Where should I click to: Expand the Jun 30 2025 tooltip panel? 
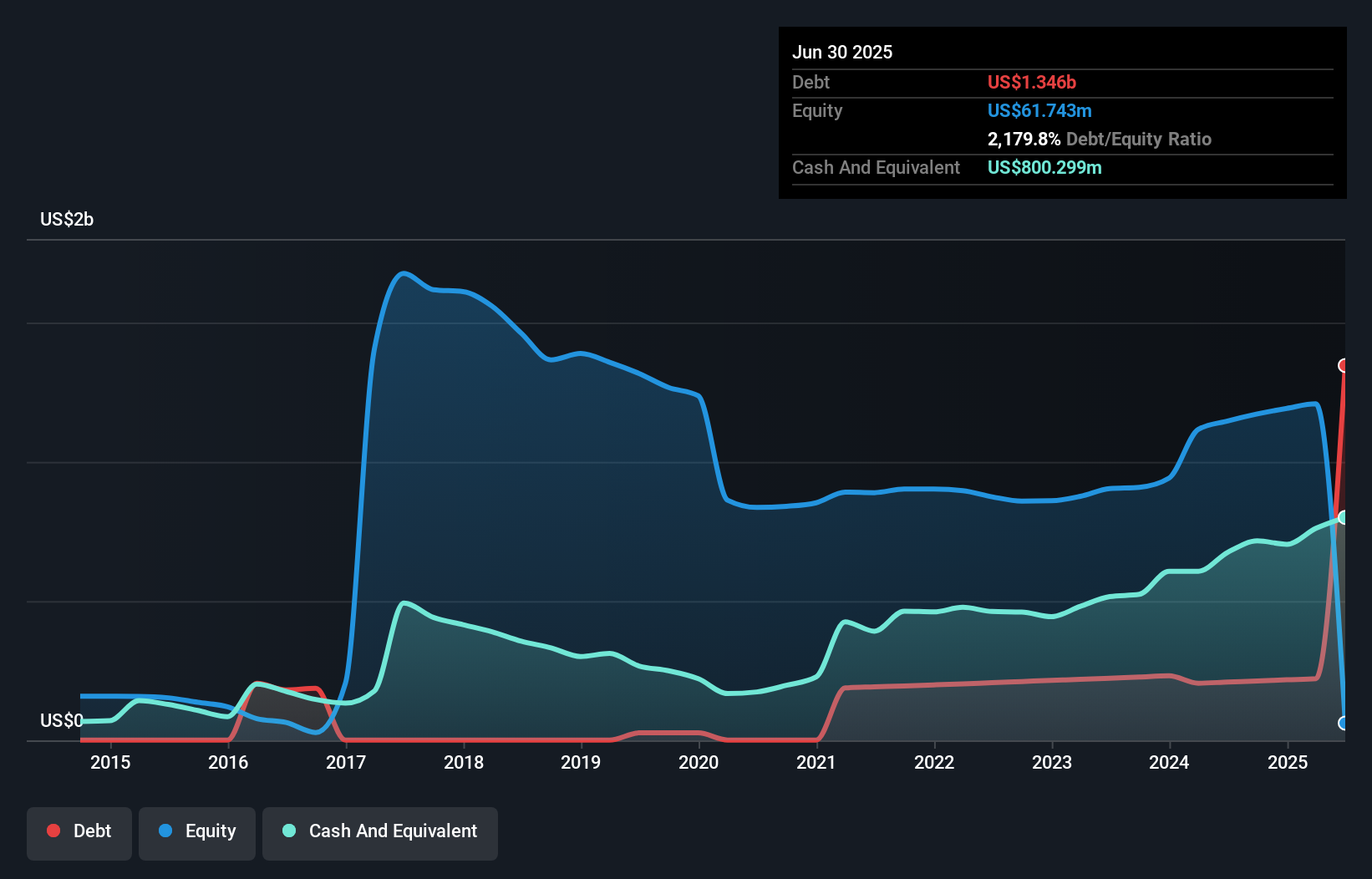pos(843,52)
